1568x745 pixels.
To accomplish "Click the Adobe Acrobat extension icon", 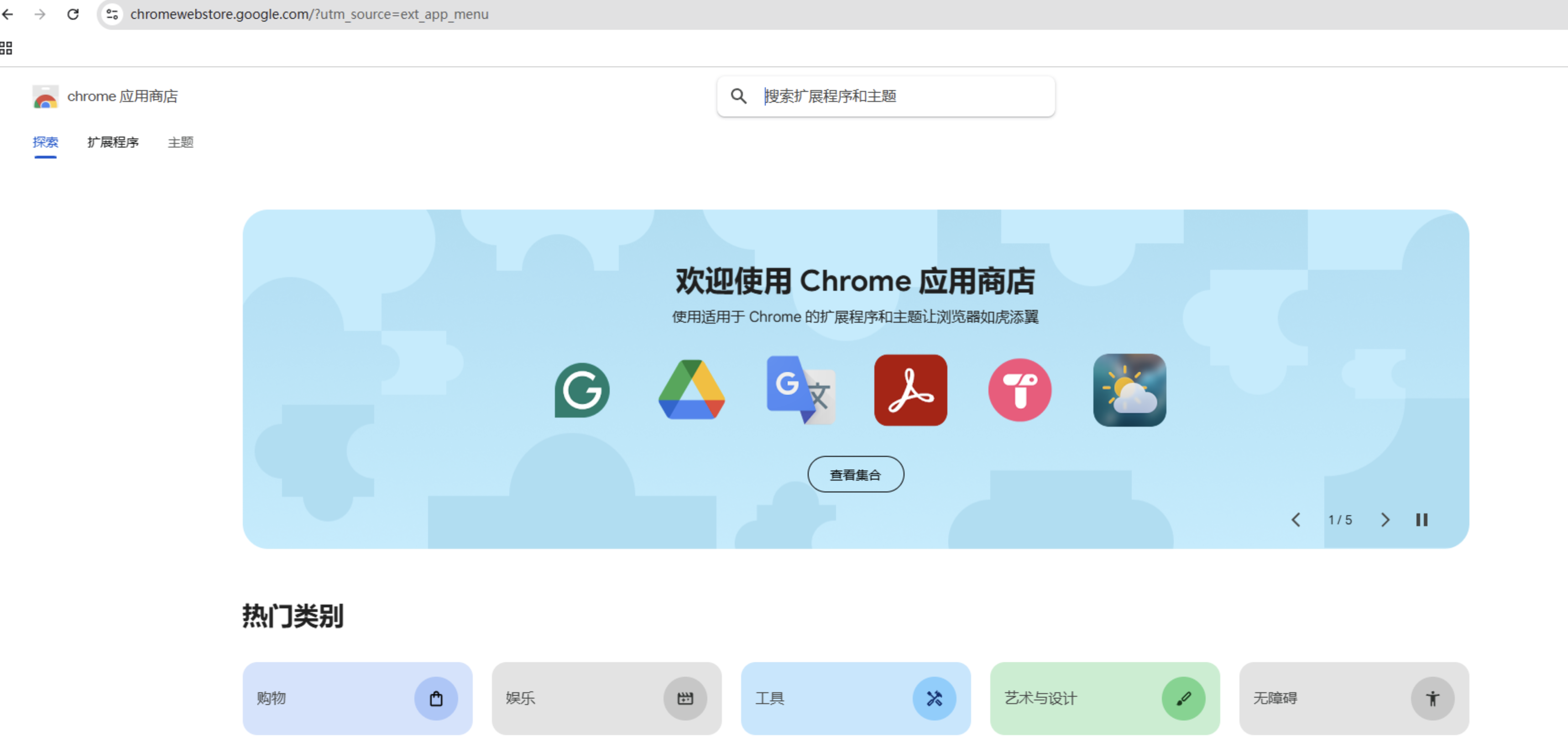I will [910, 390].
